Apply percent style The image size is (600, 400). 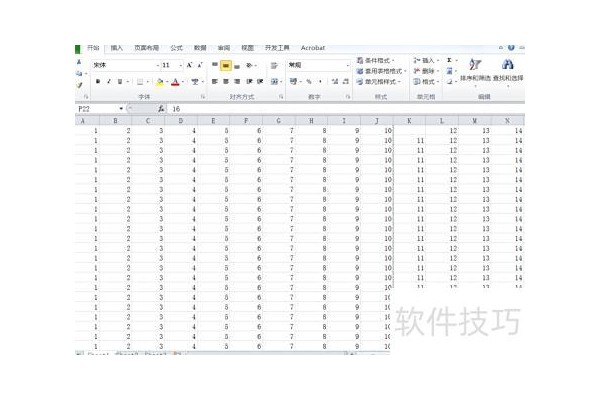(309, 82)
